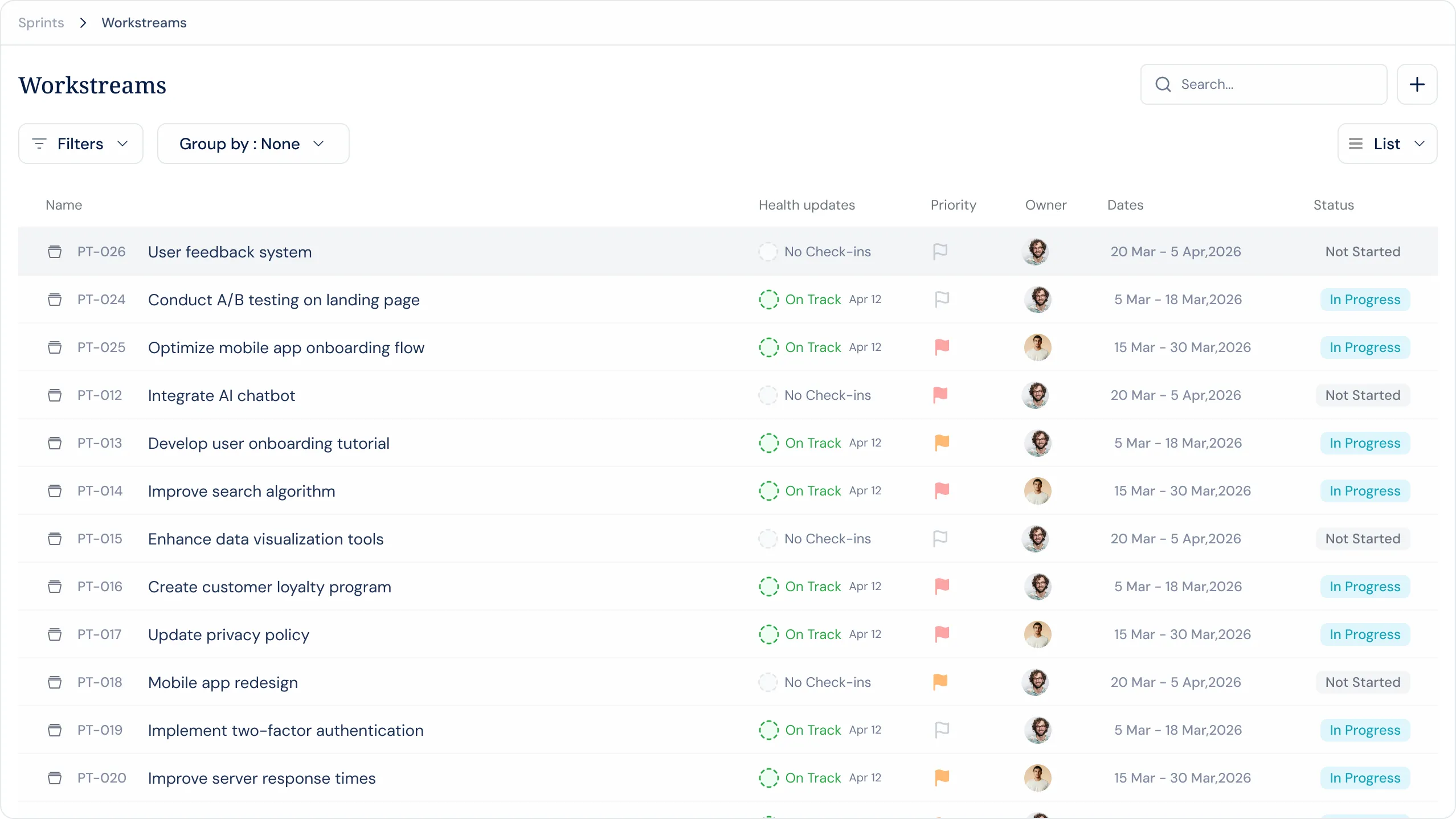Click orange priority flag for Develop user onboarding tutorial
This screenshot has height=819, width=1456.
[x=942, y=443]
